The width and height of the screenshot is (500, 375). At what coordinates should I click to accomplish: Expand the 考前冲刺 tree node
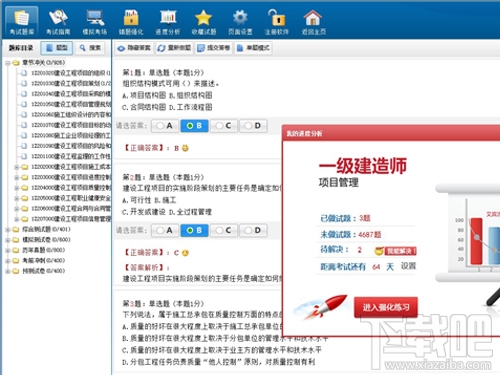7,261
